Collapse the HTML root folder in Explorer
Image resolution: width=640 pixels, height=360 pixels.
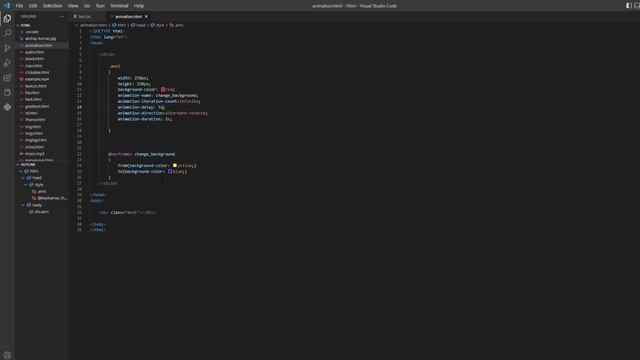(x=18, y=25)
